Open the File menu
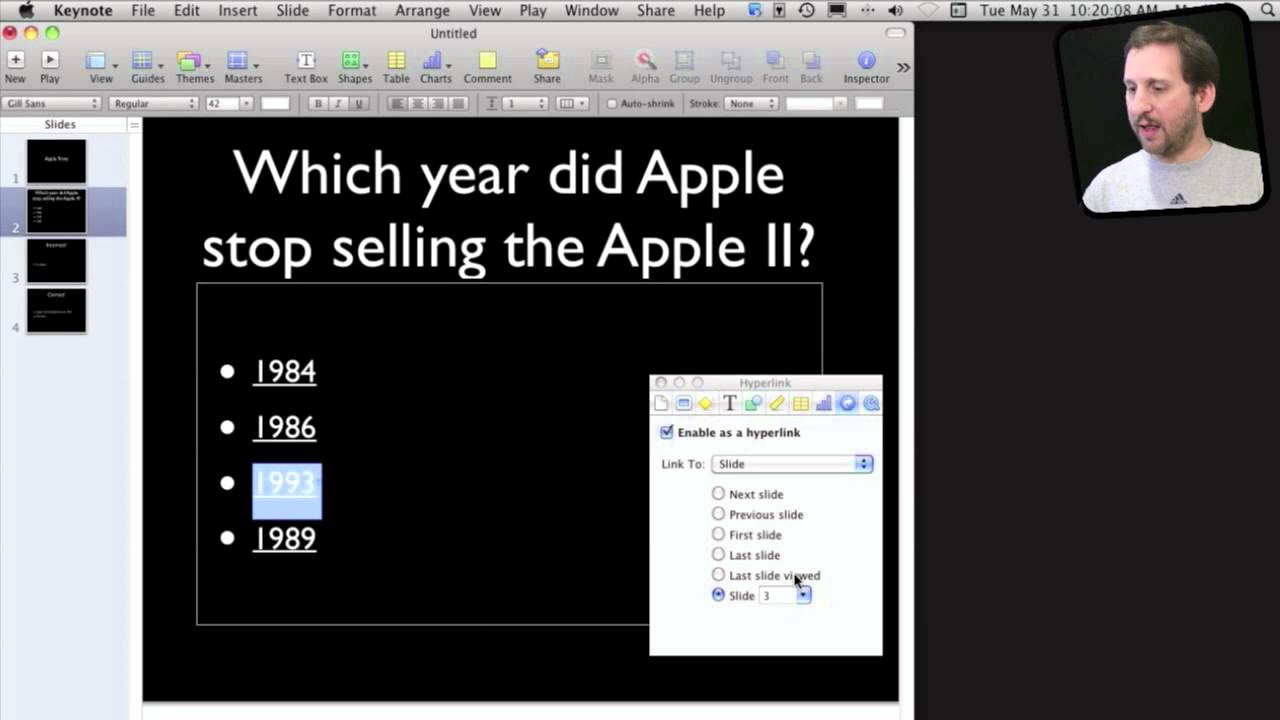1280x720 pixels. 143,10
